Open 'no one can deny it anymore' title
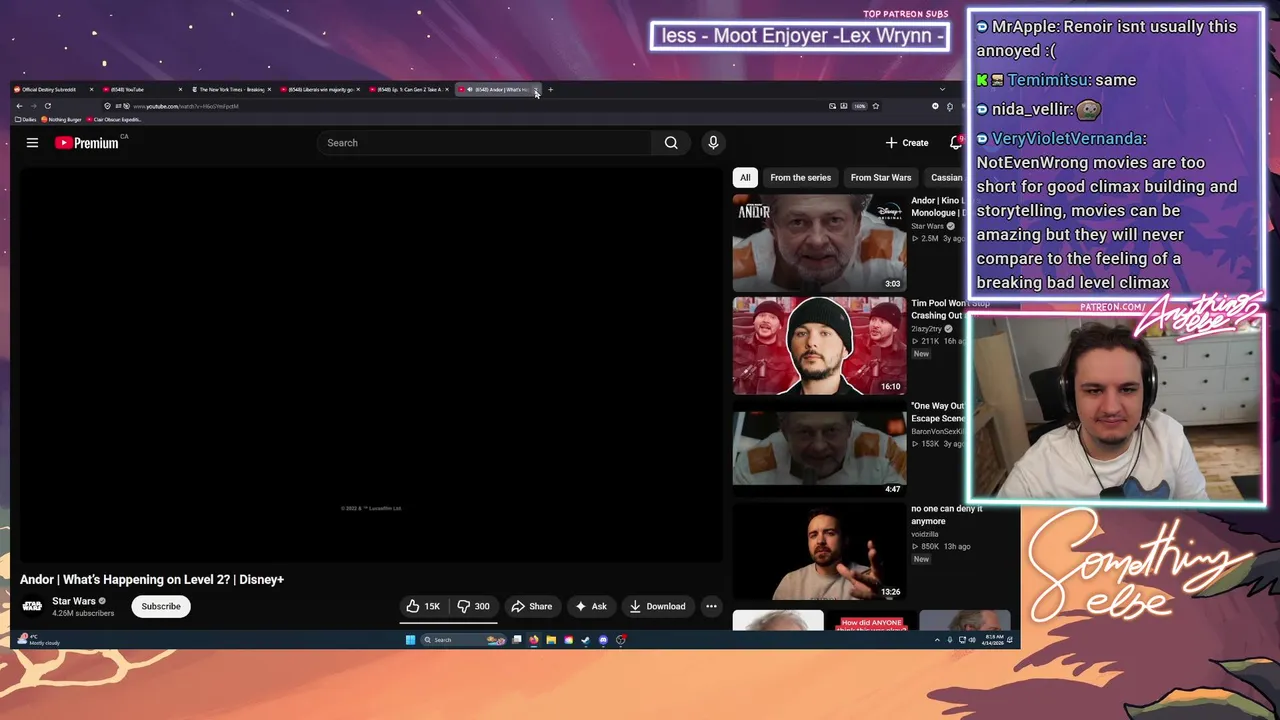 [947, 514]
